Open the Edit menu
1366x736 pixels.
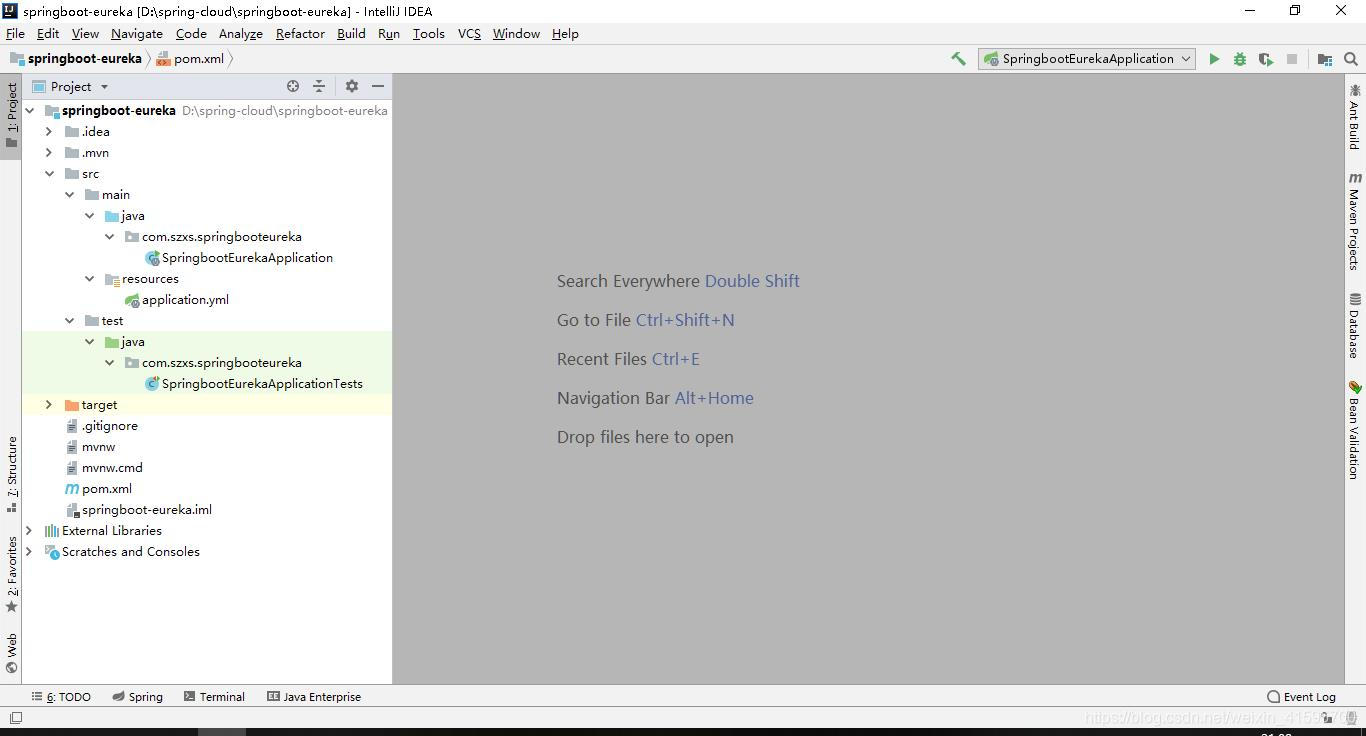click(x=47, y=34)
